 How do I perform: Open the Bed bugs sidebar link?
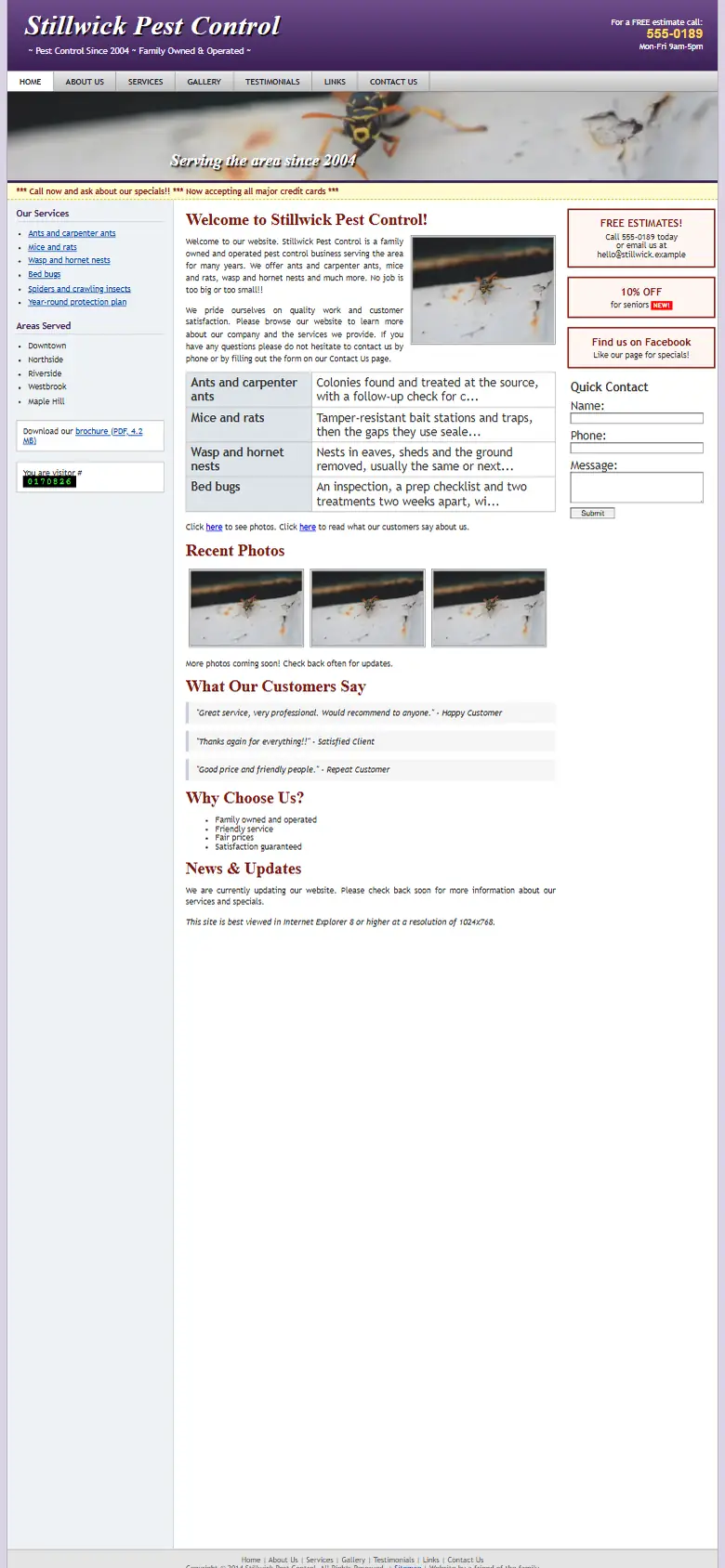(44, 274)
